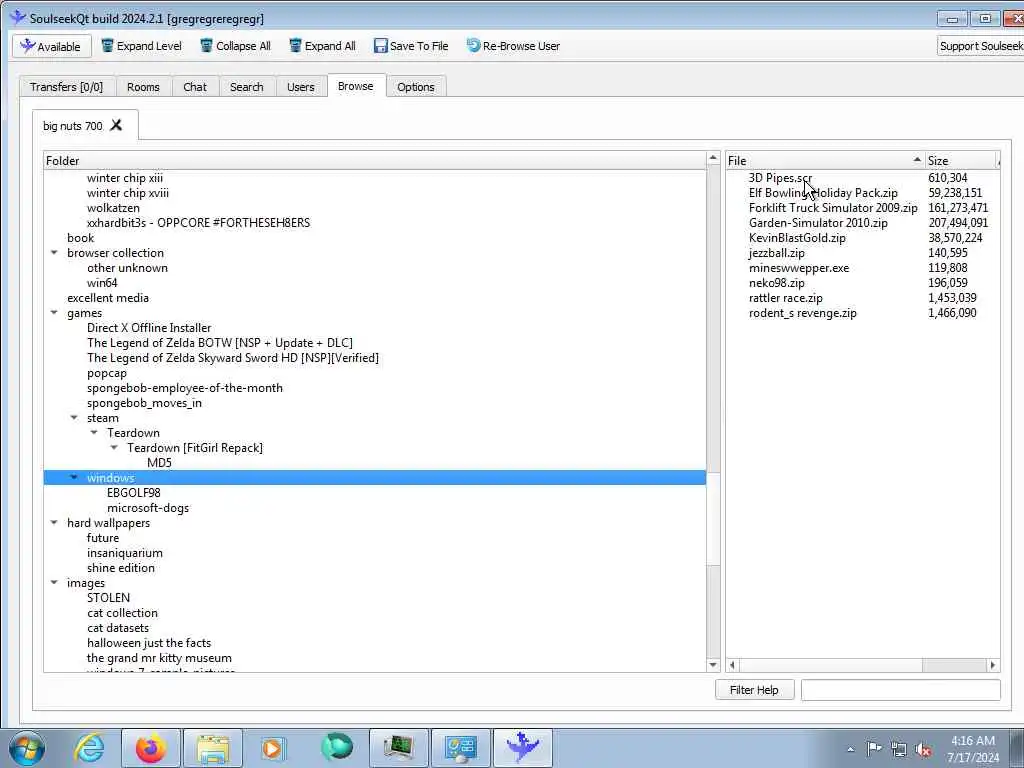The width and height of the screenshot is (1024, 768).
Task: Select rodent_s revenge.zip
Action: pyautogui.click(x=803, y=313)
